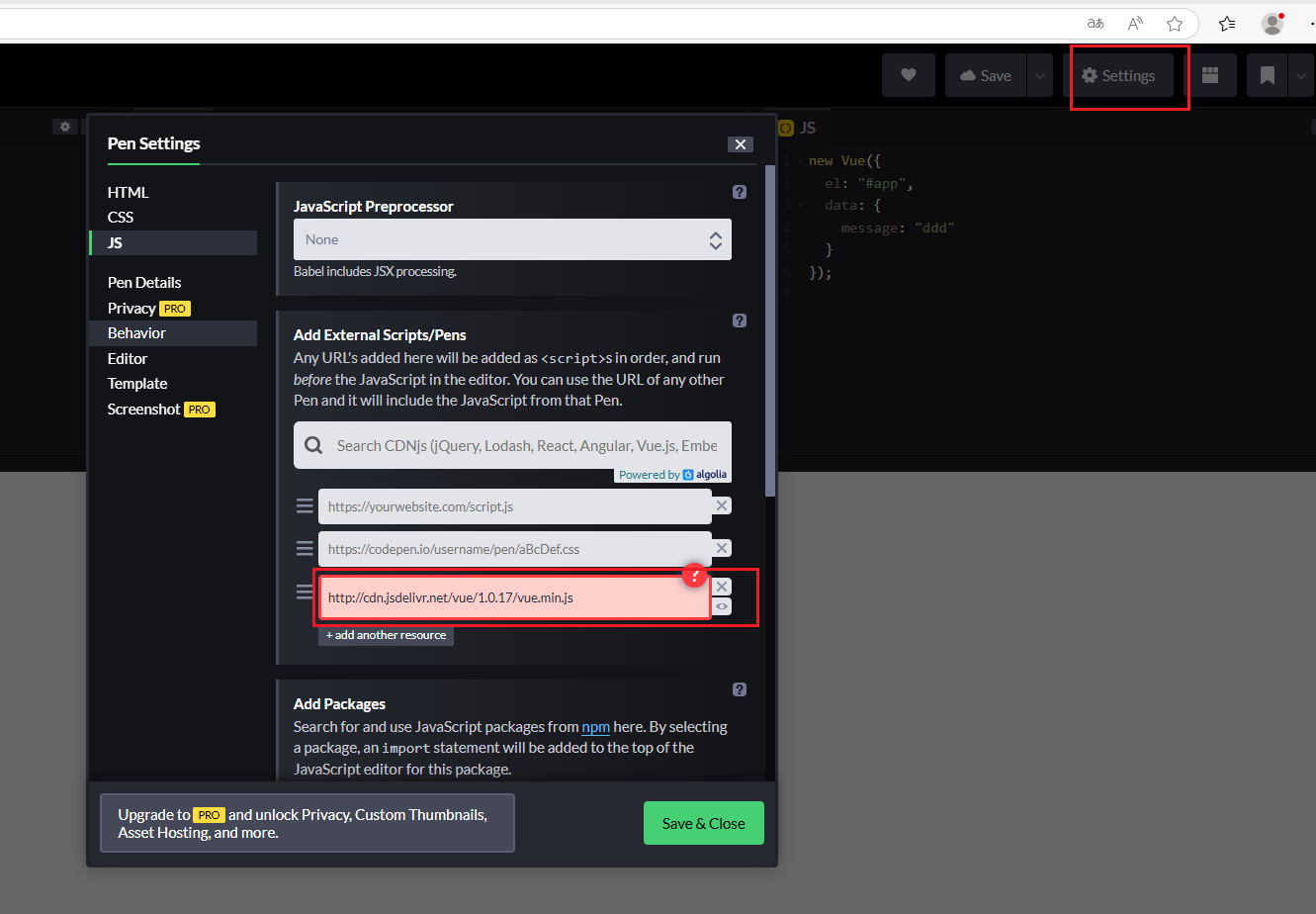Click the codepen.io/username/pen/aBcDef.css resource field
This screenshot has height=914, width=1316.
click(x=514, y=549)
